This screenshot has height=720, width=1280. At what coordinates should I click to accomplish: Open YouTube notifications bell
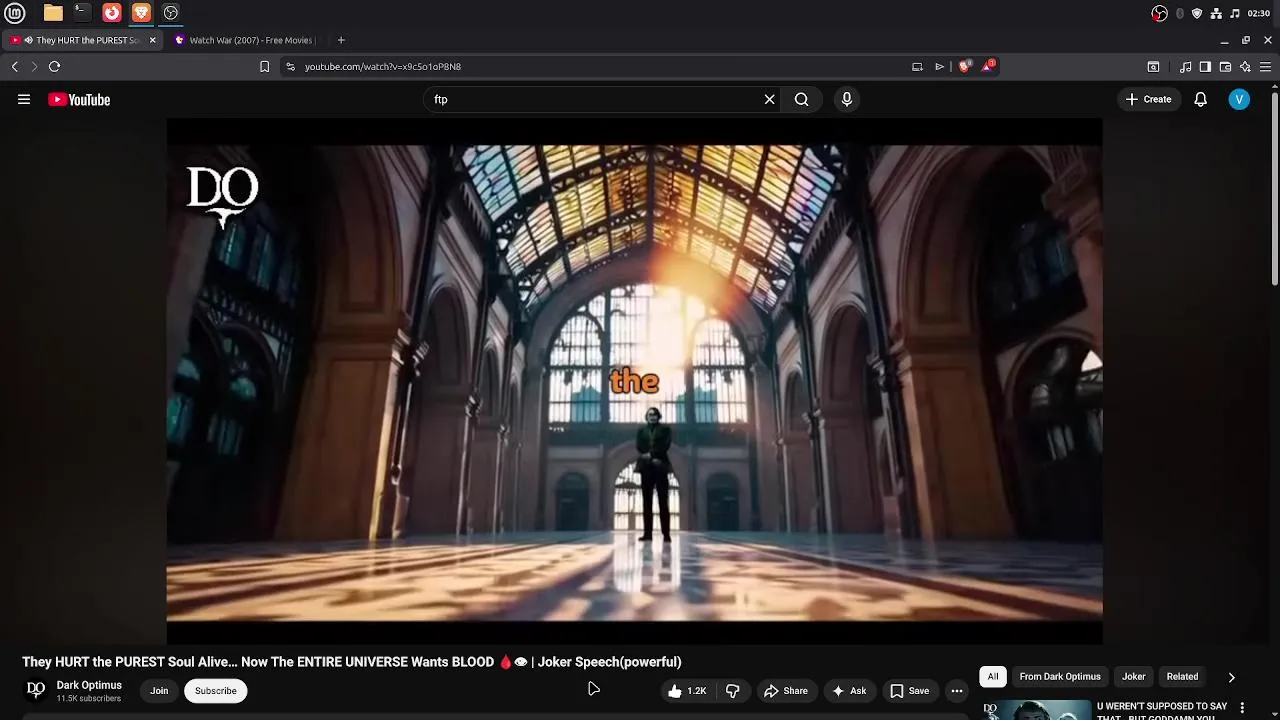[x=1200, y=99]
